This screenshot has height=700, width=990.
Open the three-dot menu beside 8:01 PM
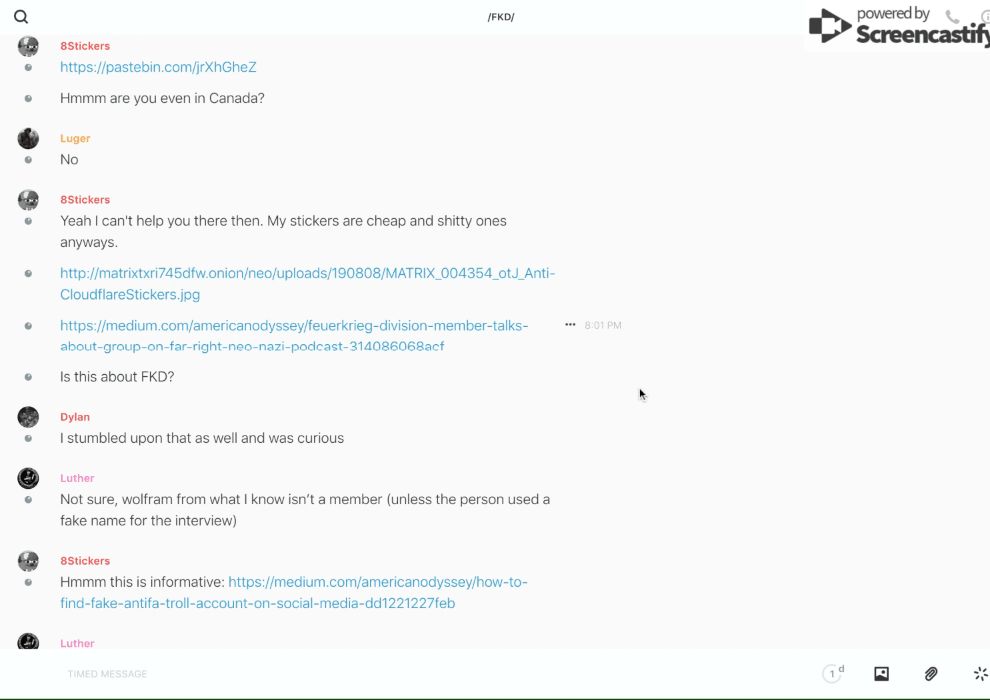tap(570, 325)
